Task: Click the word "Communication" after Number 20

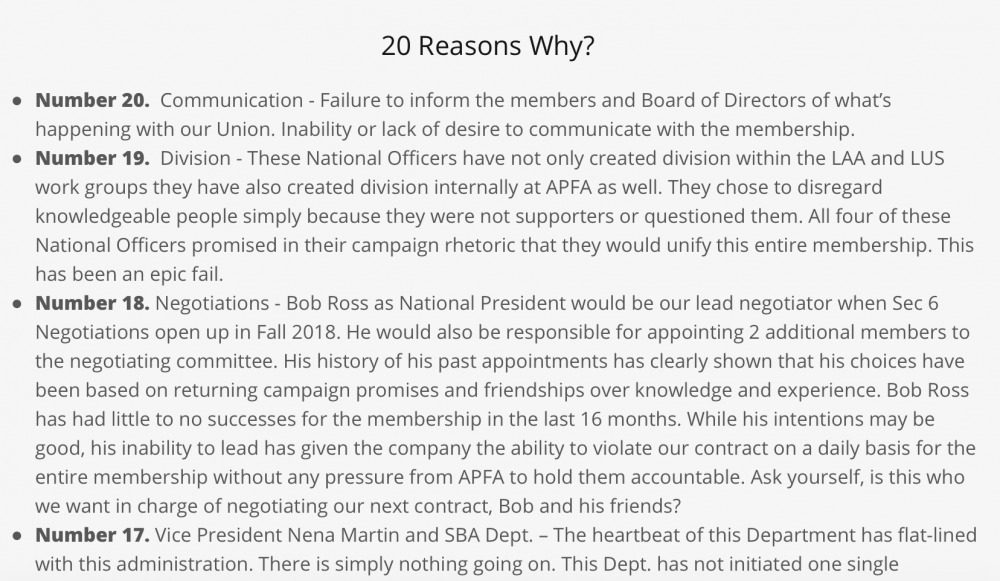Action: (x=231, y=101)
